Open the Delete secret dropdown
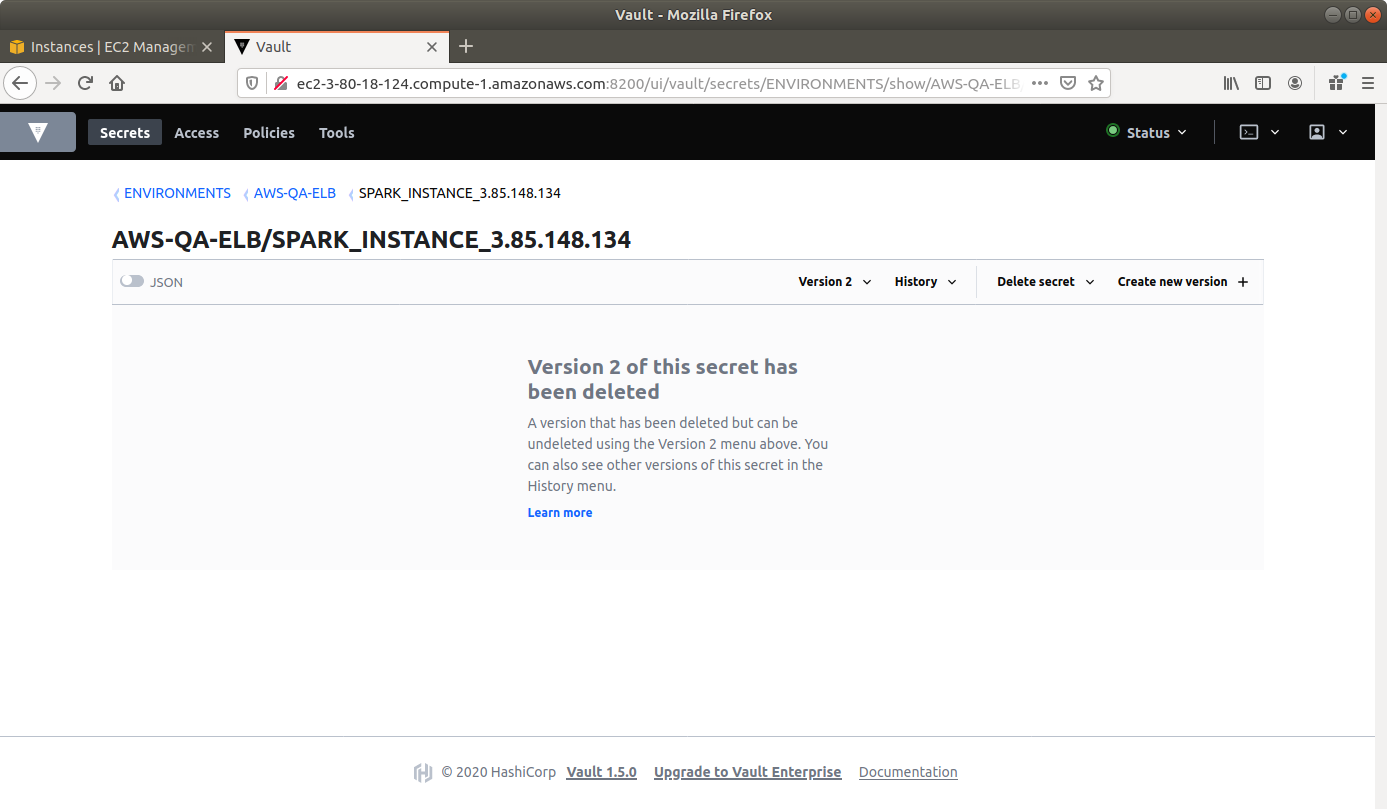The height and width of the screenshot is (809, 1387). [1046, 282]
